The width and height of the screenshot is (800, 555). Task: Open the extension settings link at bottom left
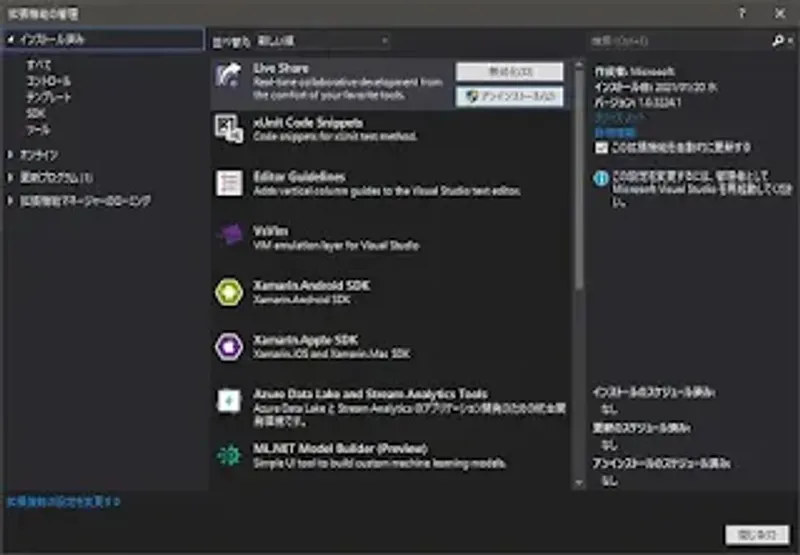click(x=63, y=501)
